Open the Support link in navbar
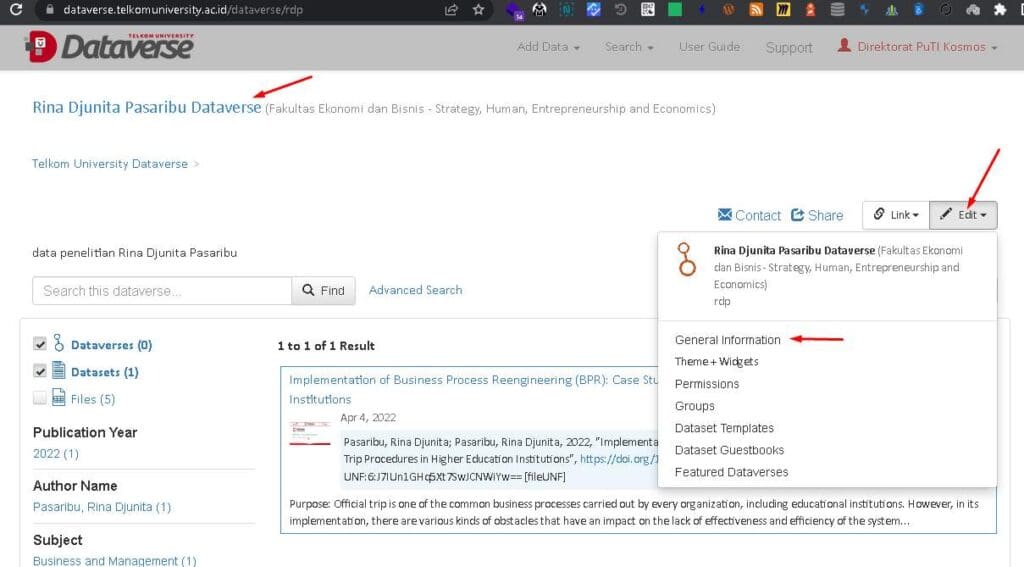This screenshot has width=1024, height=567. 789,47
